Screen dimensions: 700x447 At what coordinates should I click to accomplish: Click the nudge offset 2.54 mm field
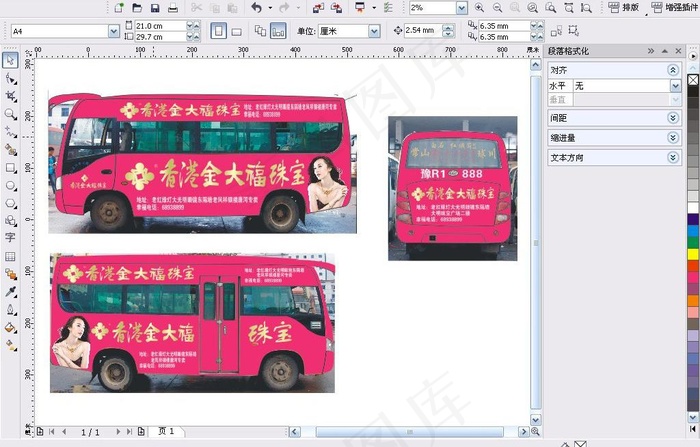[423, 31]
